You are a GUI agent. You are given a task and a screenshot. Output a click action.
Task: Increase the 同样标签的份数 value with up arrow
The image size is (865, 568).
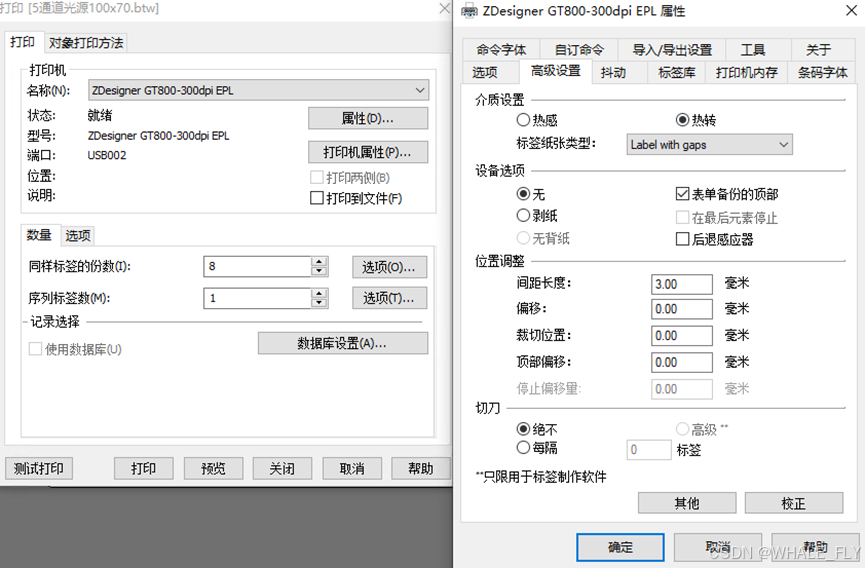pos(319,261)
